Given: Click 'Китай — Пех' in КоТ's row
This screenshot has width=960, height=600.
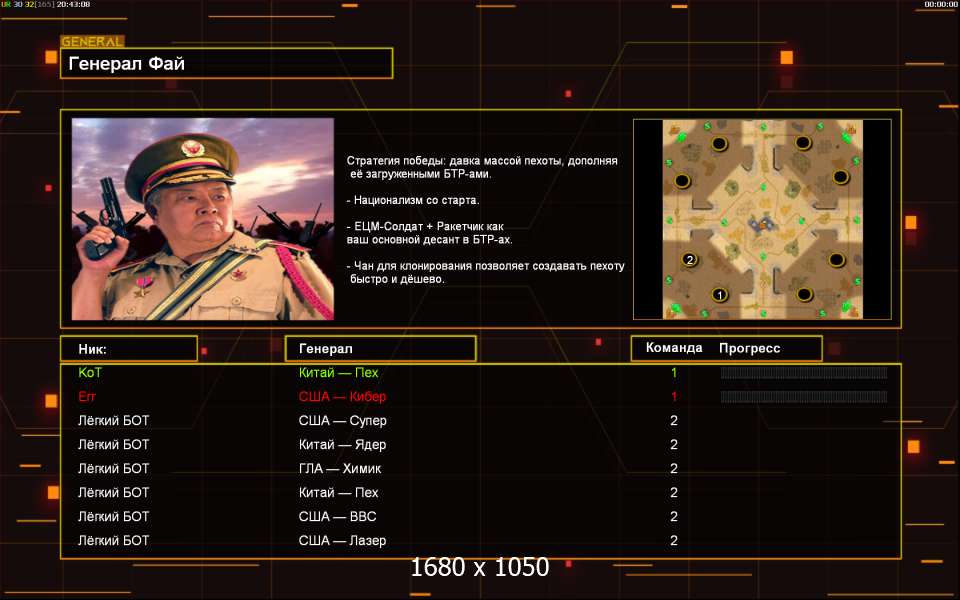Looking at the screenshot, I should 339,372.
